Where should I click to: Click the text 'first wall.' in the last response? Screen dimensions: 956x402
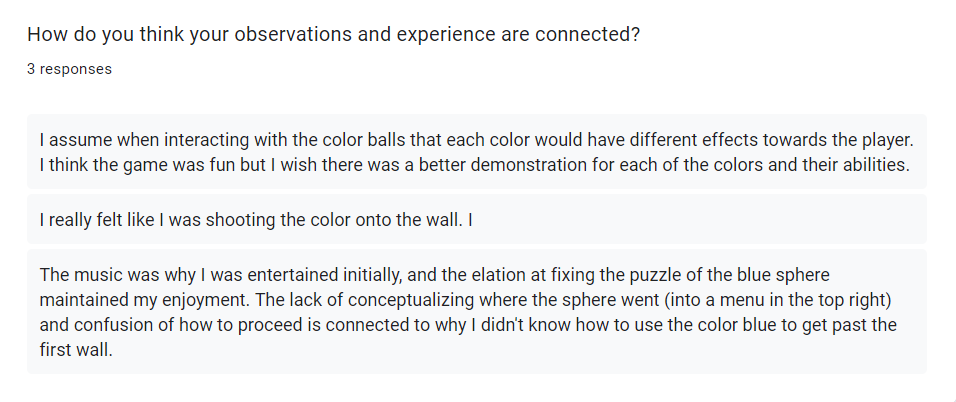point(76,350)
